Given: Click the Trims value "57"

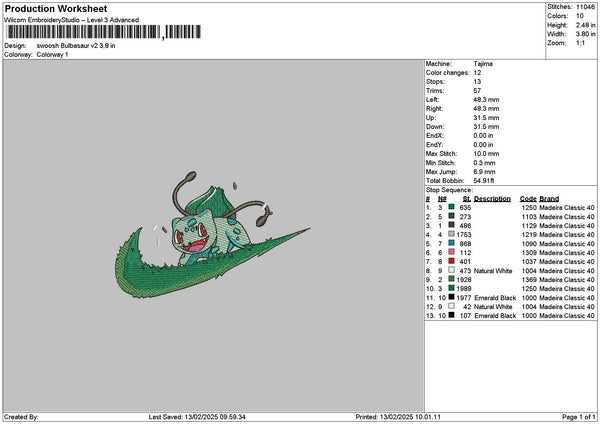Looking at the screenshot, I should (x=477, y=91).
